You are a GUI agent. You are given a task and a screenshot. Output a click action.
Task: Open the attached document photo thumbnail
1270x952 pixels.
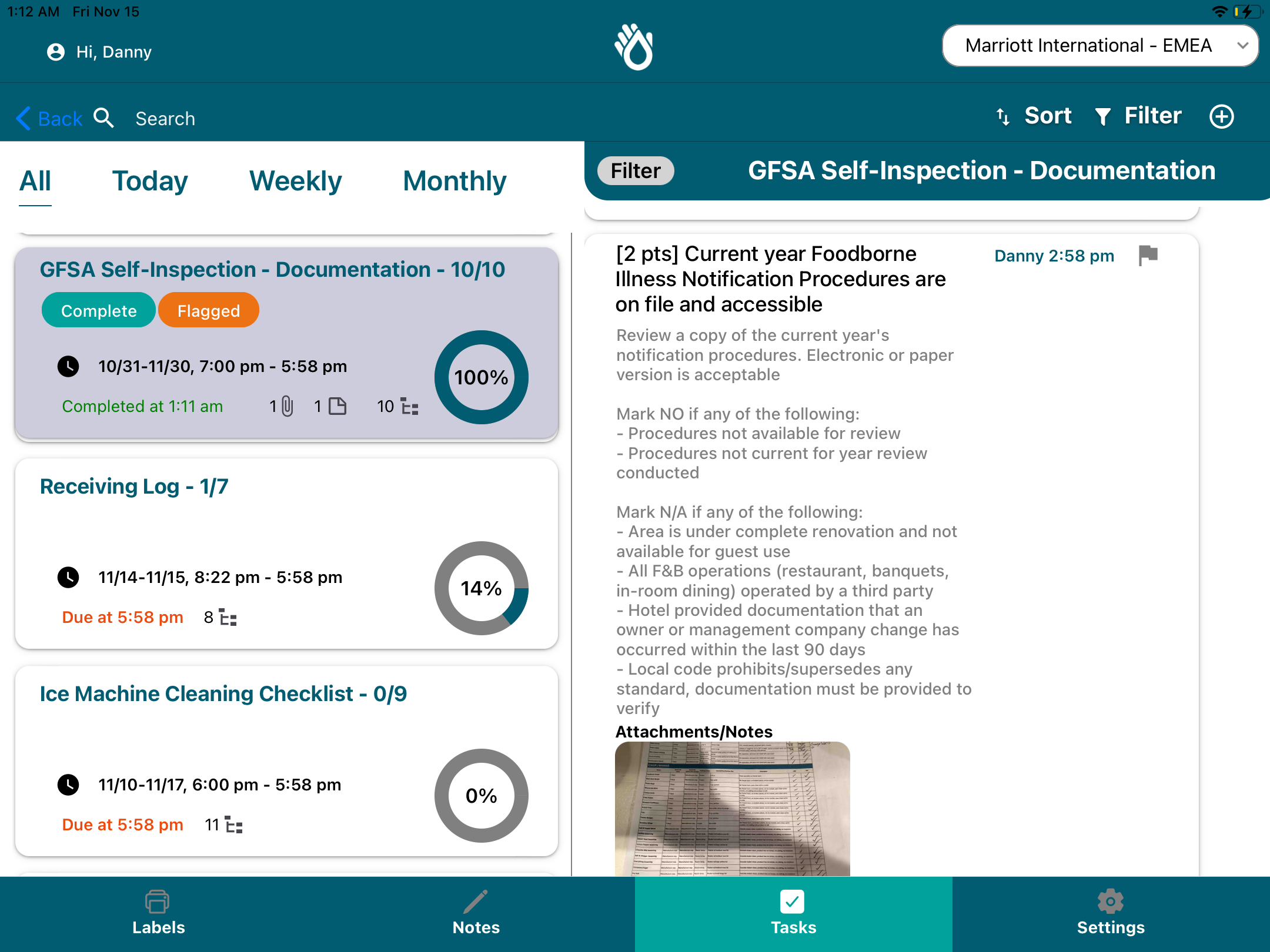point(732,809)
